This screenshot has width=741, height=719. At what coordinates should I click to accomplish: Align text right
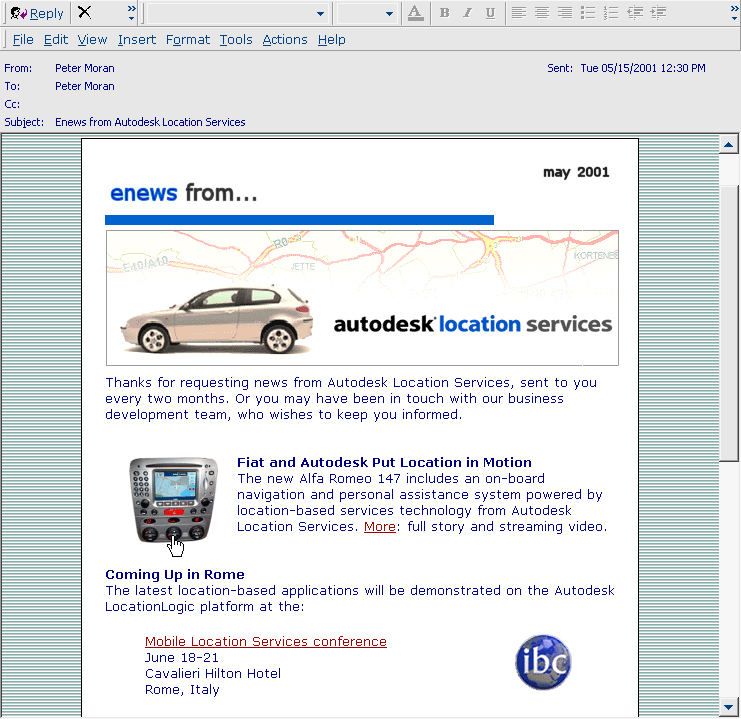click(x=565, y=13)
